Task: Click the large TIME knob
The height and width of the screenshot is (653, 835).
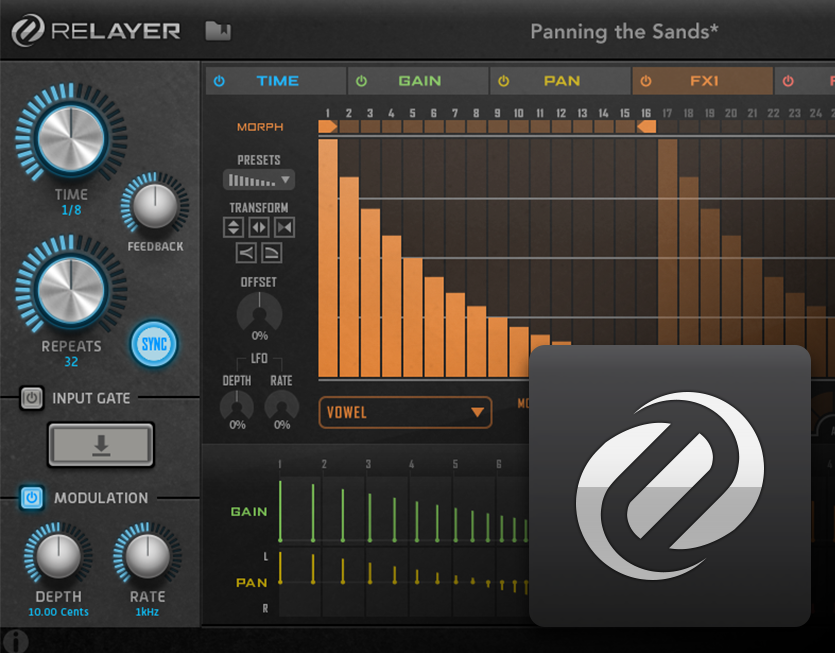Action: click(71, 138)
